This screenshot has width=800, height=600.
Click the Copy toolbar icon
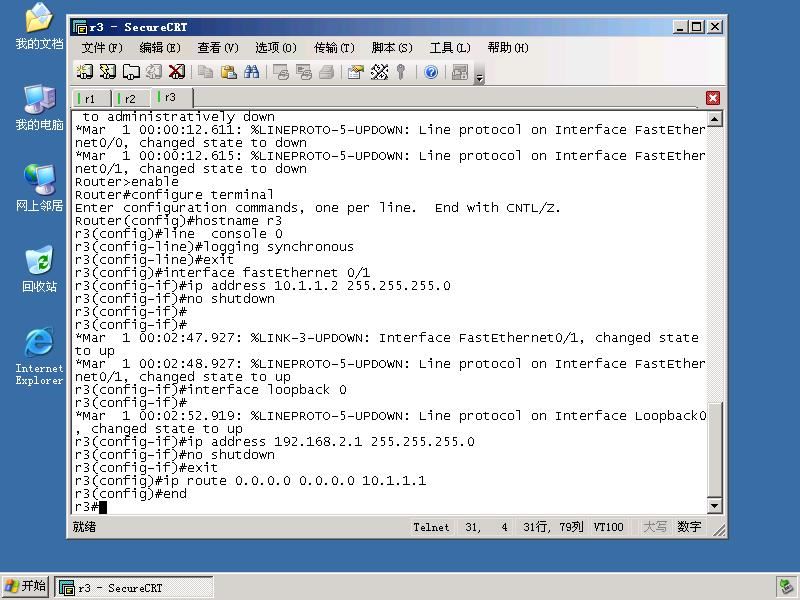(205, 72)
